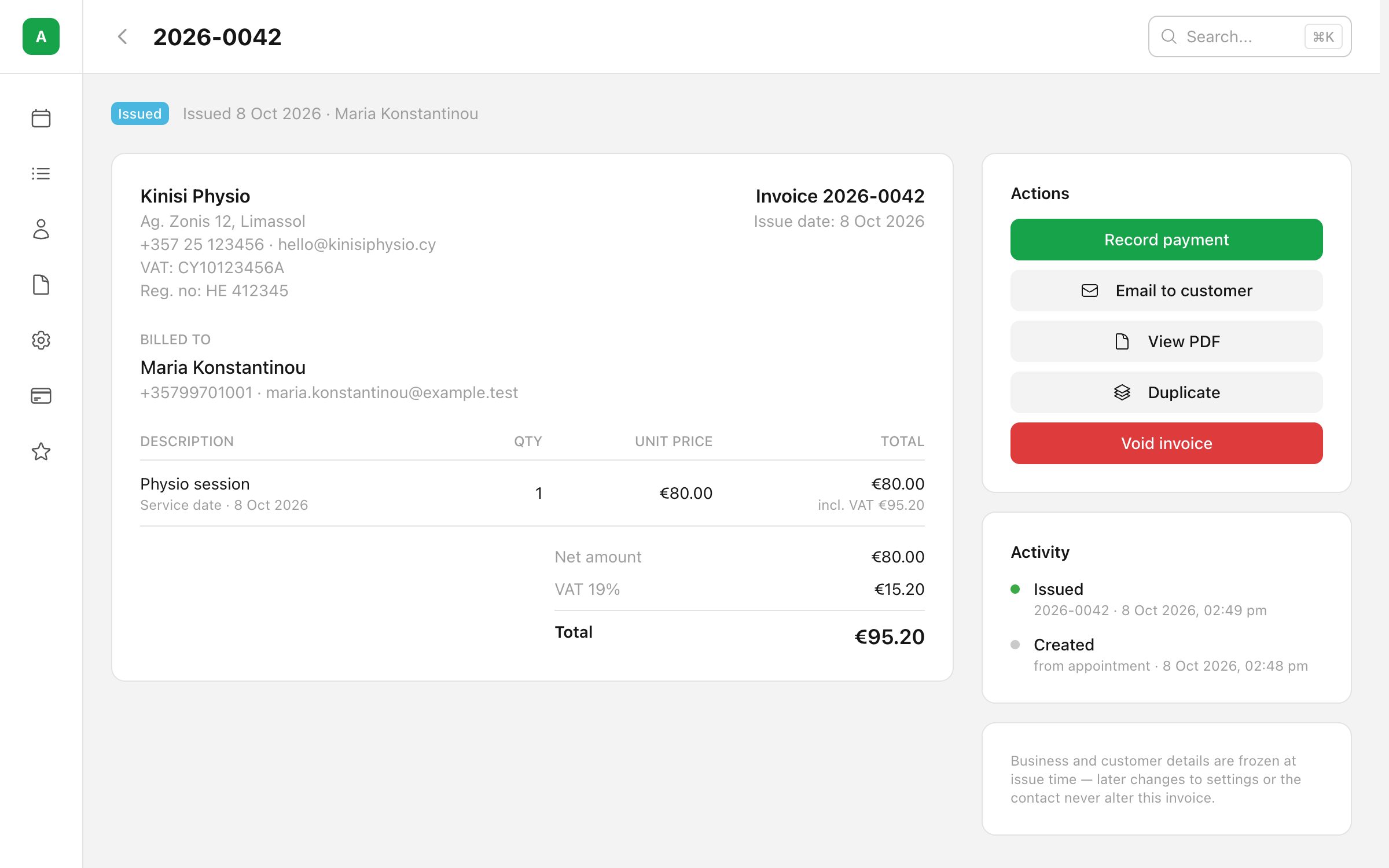Click 'Reg. no: HE 412345' text
Screen dimensions: 1389x868
click(214, 290)
